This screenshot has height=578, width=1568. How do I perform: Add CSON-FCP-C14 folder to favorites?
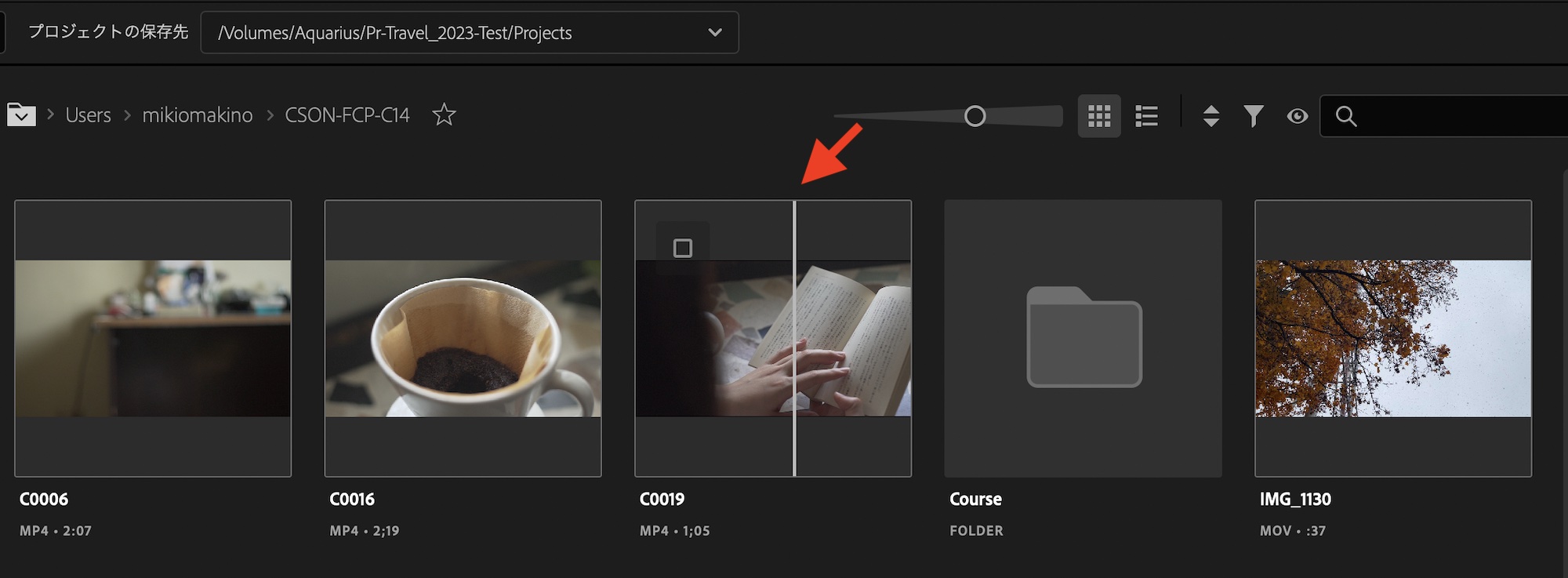(444, 115)
